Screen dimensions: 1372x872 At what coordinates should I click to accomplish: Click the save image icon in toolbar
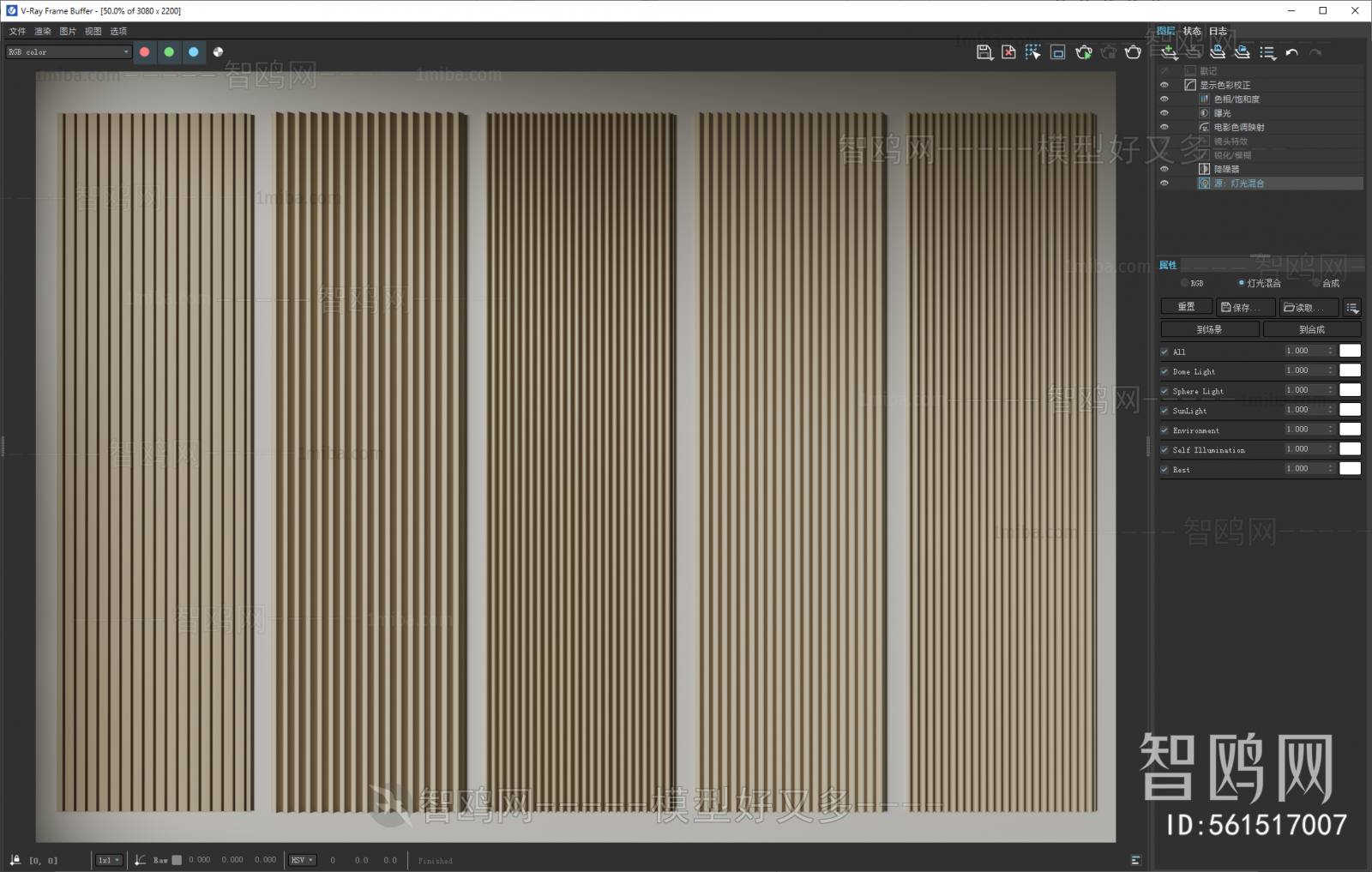click(x=984, y=52)
